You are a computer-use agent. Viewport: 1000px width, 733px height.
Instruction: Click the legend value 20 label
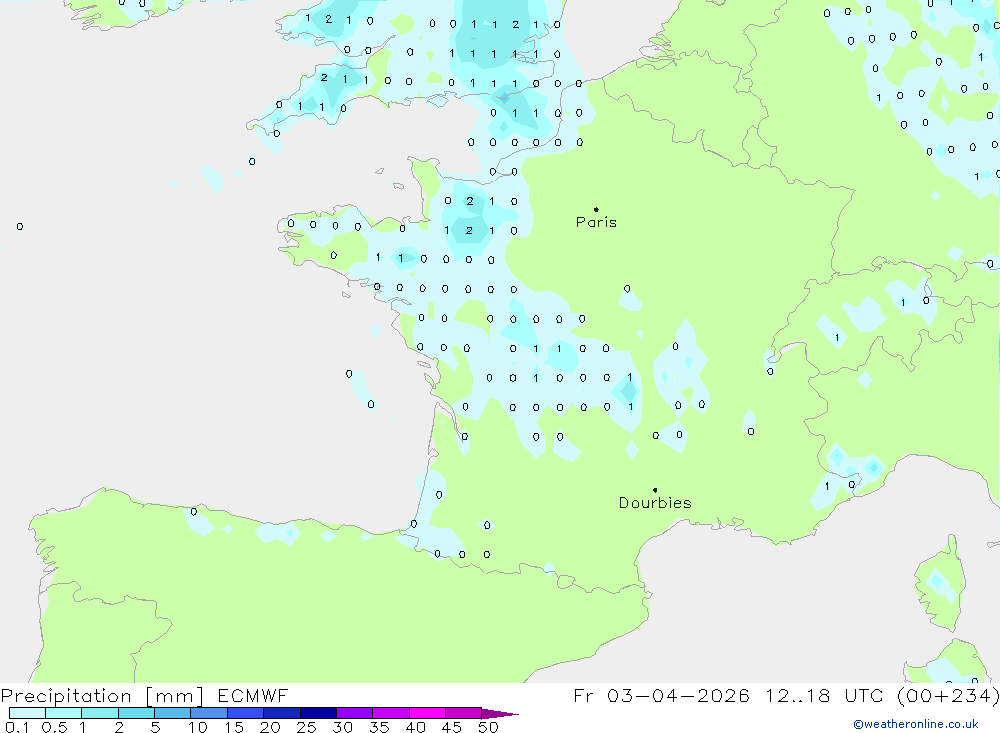(270, 727)
